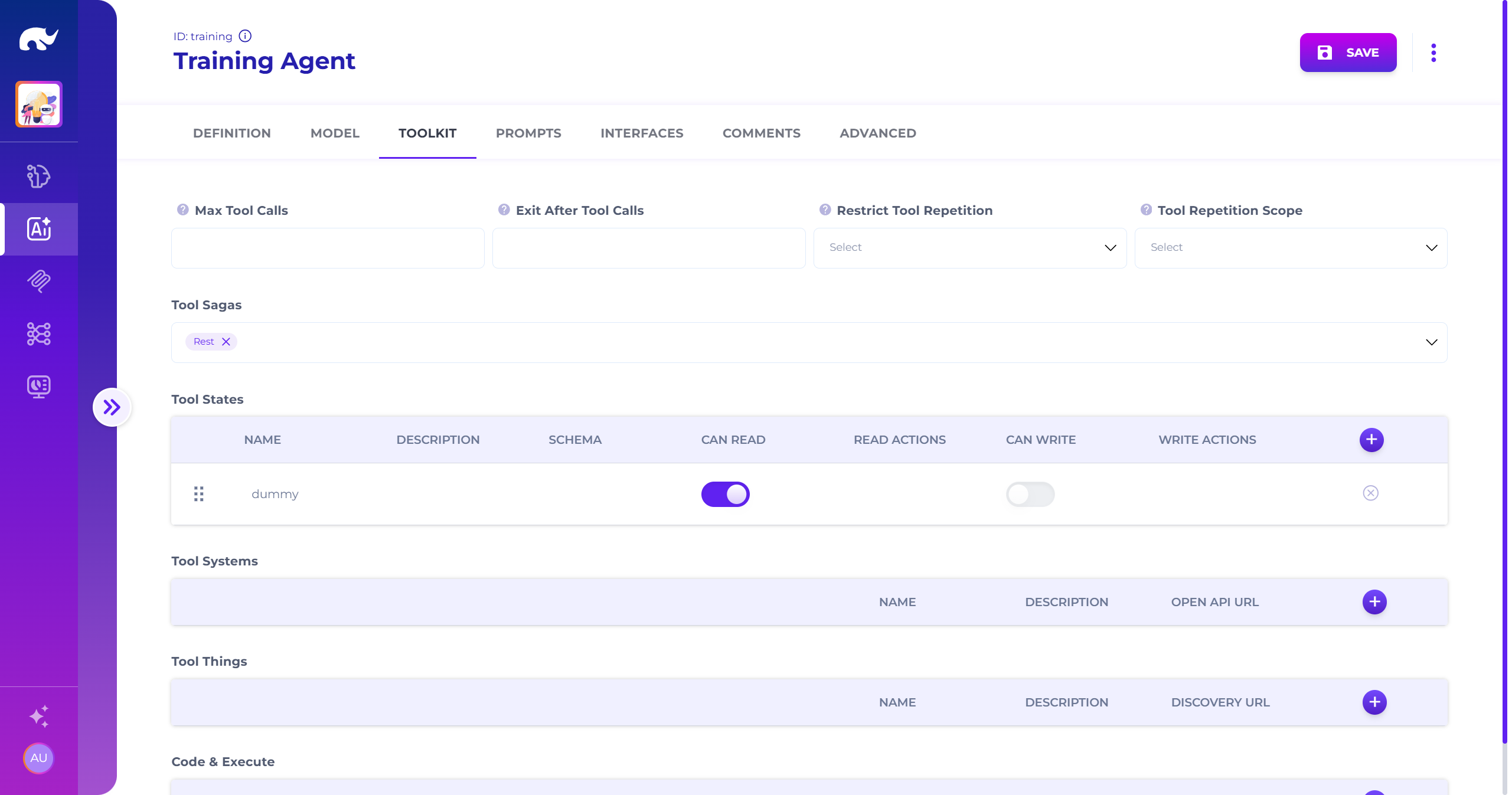Enable Can Write toggle for dummy
Image resolution: width=1512 pixels, height=795 pixels.
tap(1030, 494)
